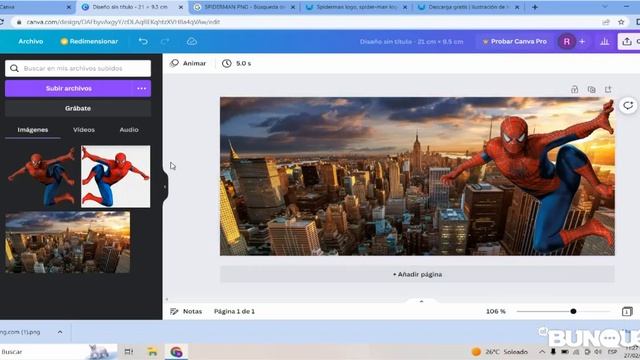Image resolution: width=640 pixels, height=360 pixels.
Task: Switch to the Descarga gratis browser tab
Action: pos(469,7)
